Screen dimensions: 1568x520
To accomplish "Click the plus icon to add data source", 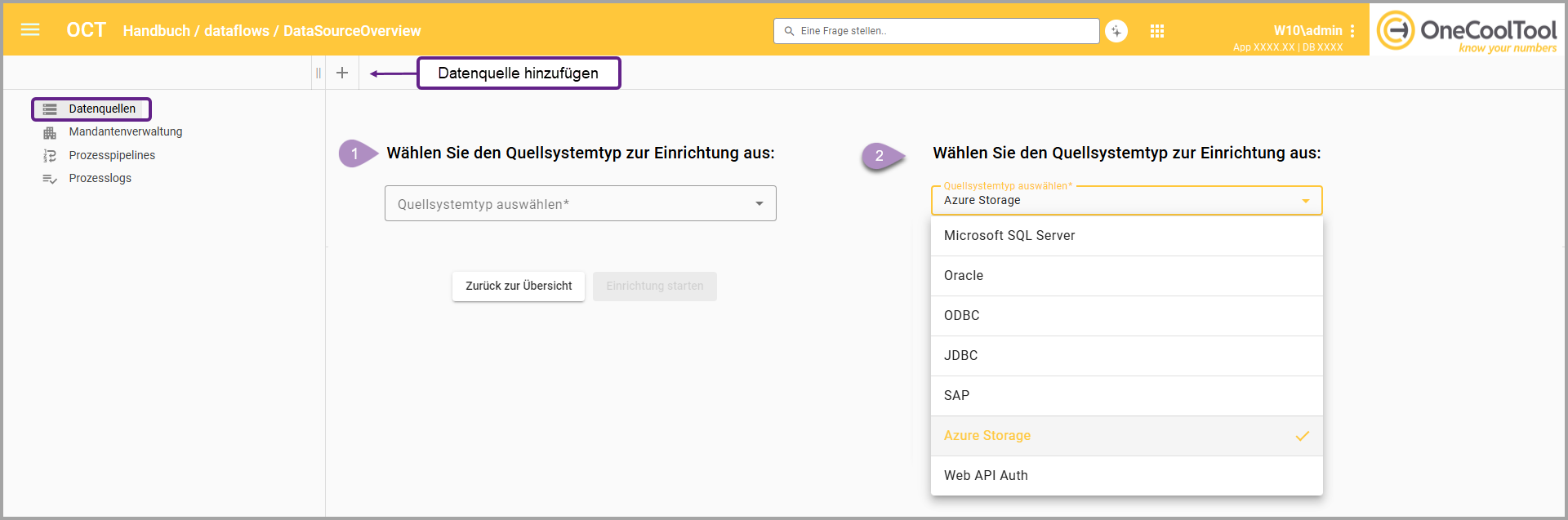I will point(342,73).
